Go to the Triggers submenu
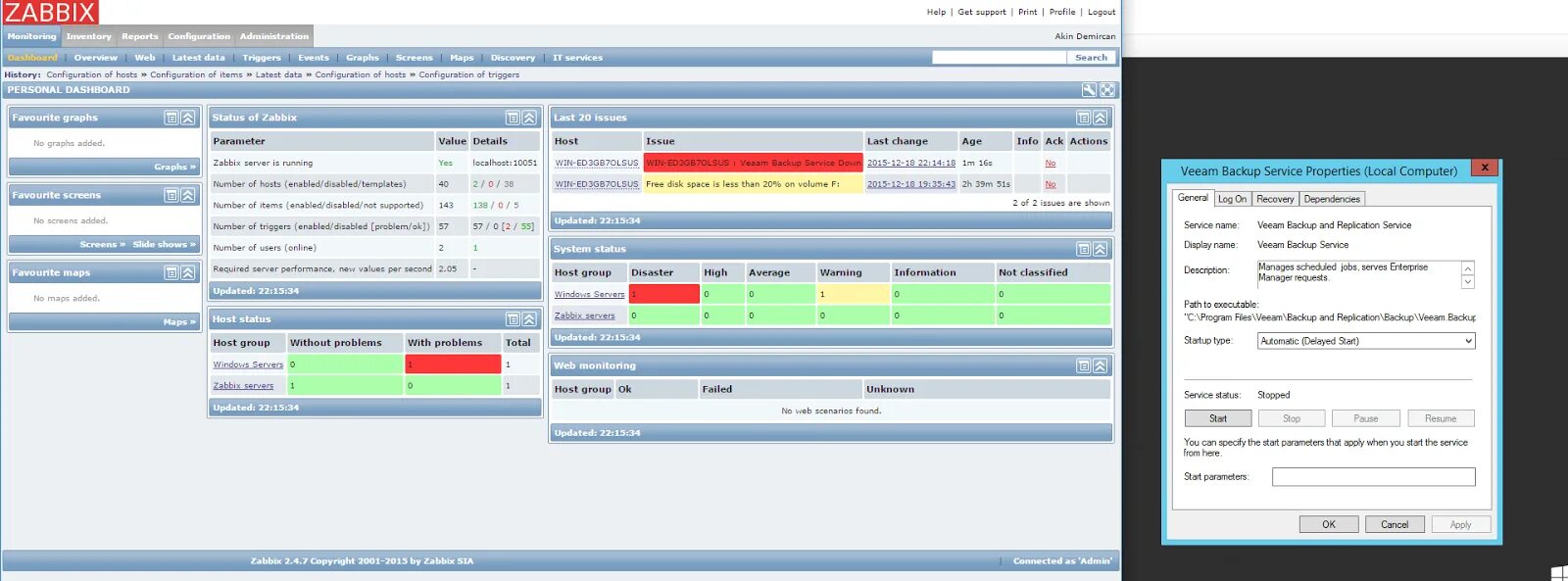The width and height of the screenshot is (1568, 581). (262, 58)
